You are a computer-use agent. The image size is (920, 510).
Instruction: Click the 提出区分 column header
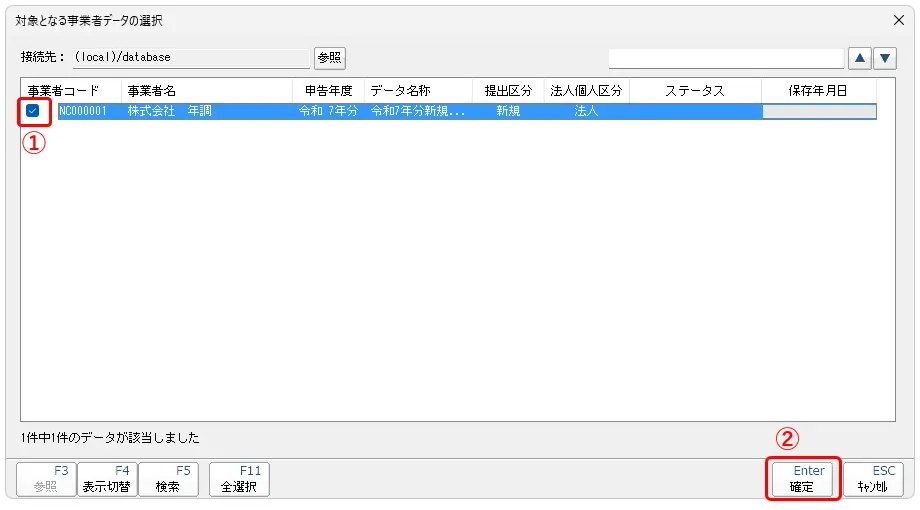(x=508, y=90)
